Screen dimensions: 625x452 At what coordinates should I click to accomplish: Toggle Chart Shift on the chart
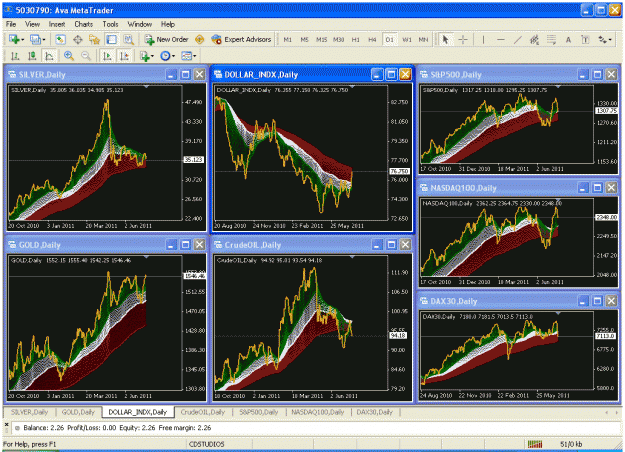point(124,56)
